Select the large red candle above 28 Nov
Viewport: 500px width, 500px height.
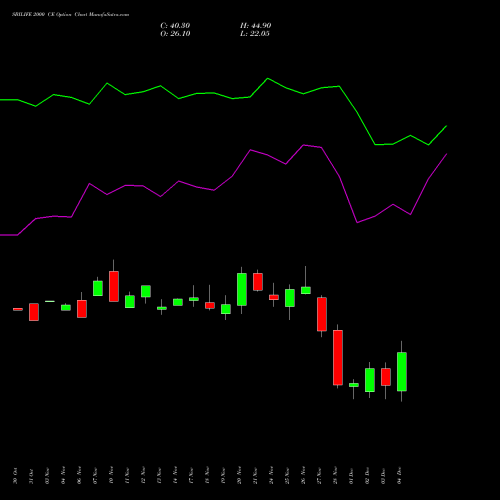(x=338, y=358)
